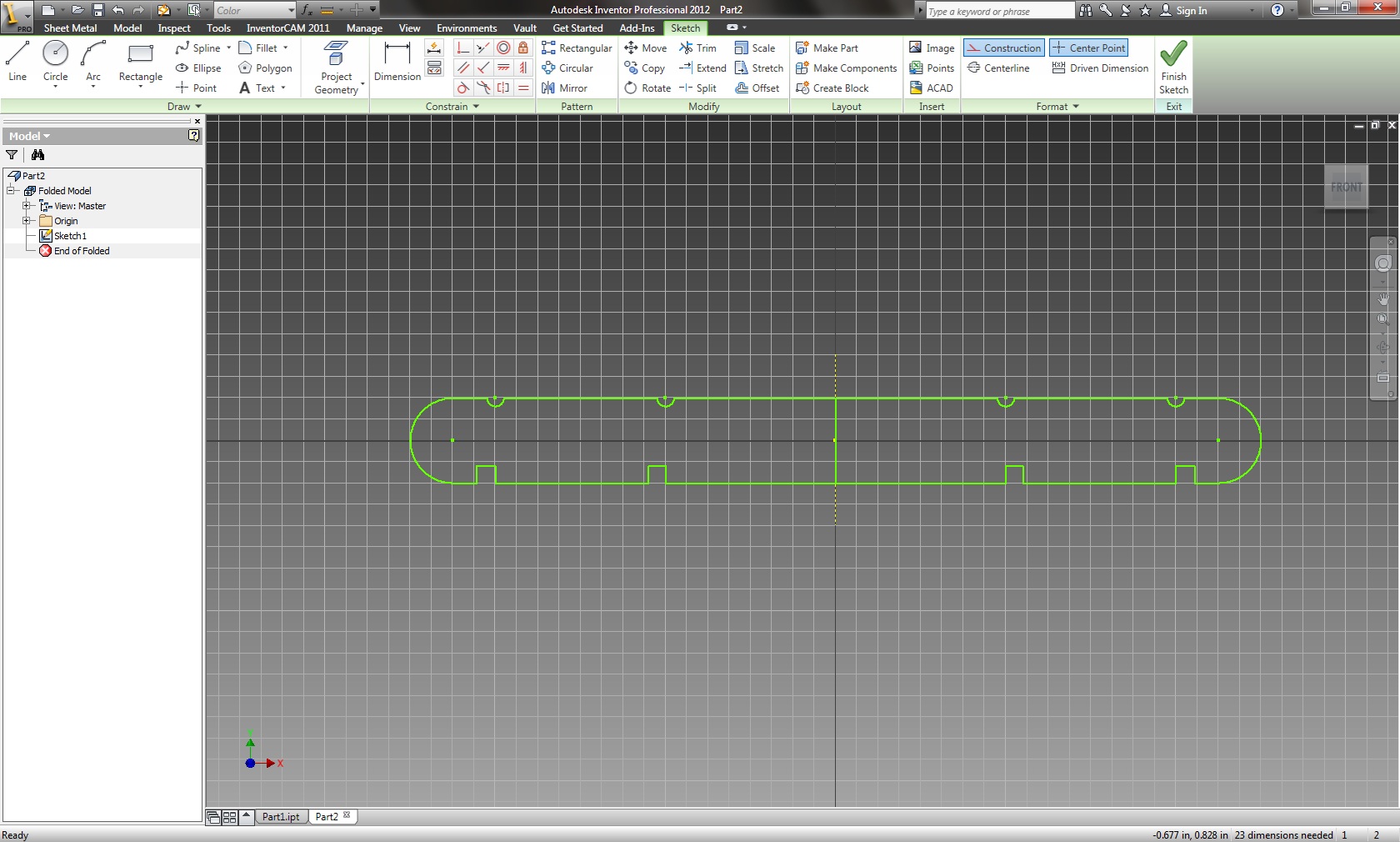This screenshot has height=842, width=1400.
Task: Click the keyword search input field
Action: (1000, 11)
